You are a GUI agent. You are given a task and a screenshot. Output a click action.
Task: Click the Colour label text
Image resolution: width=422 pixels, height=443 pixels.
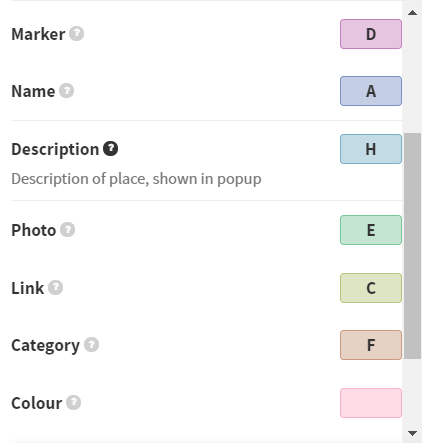pos(37,403)
